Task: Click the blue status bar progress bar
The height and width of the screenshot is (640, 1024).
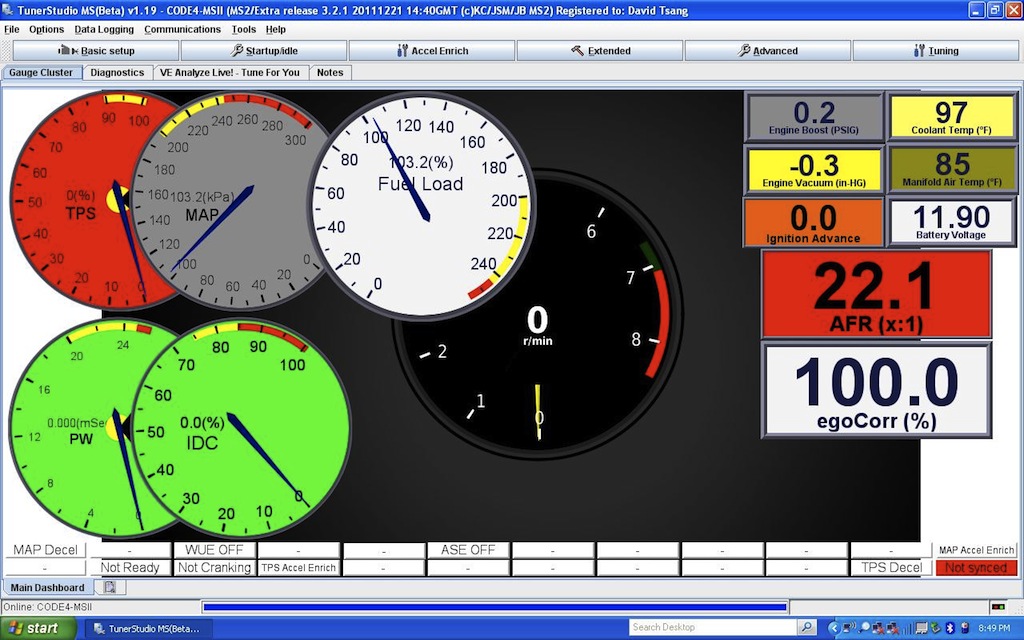Action: pyautogui.click(x=495, y=607)
